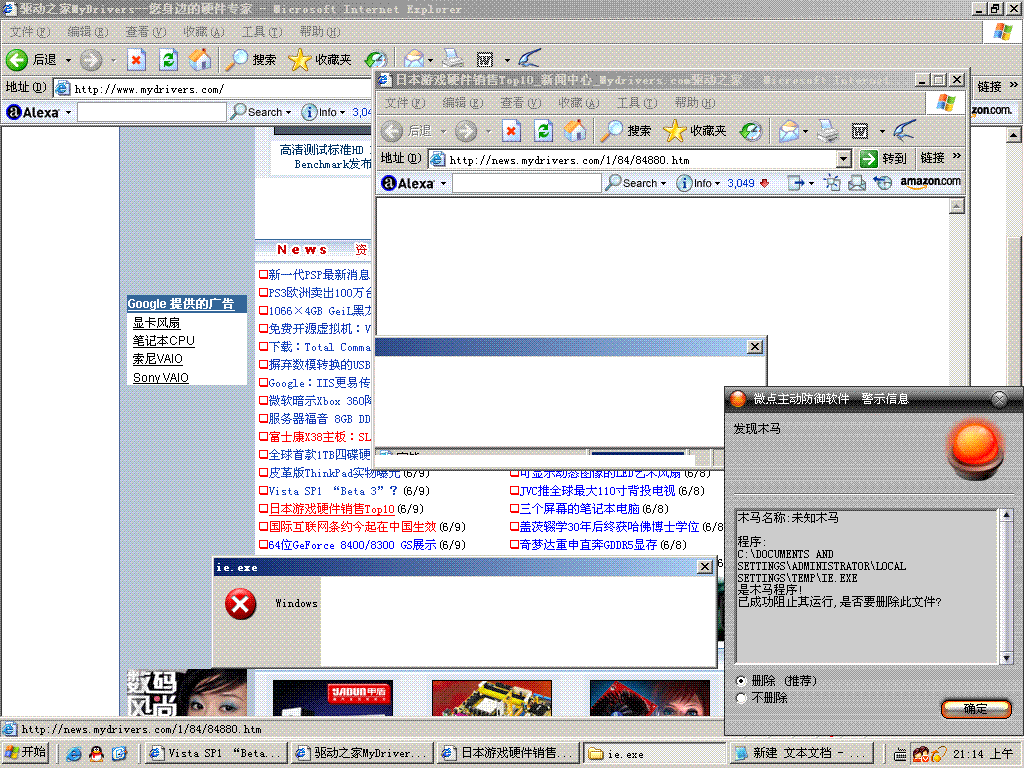Click Print icon in background IE window toolbar

click(x=453, y=59)
